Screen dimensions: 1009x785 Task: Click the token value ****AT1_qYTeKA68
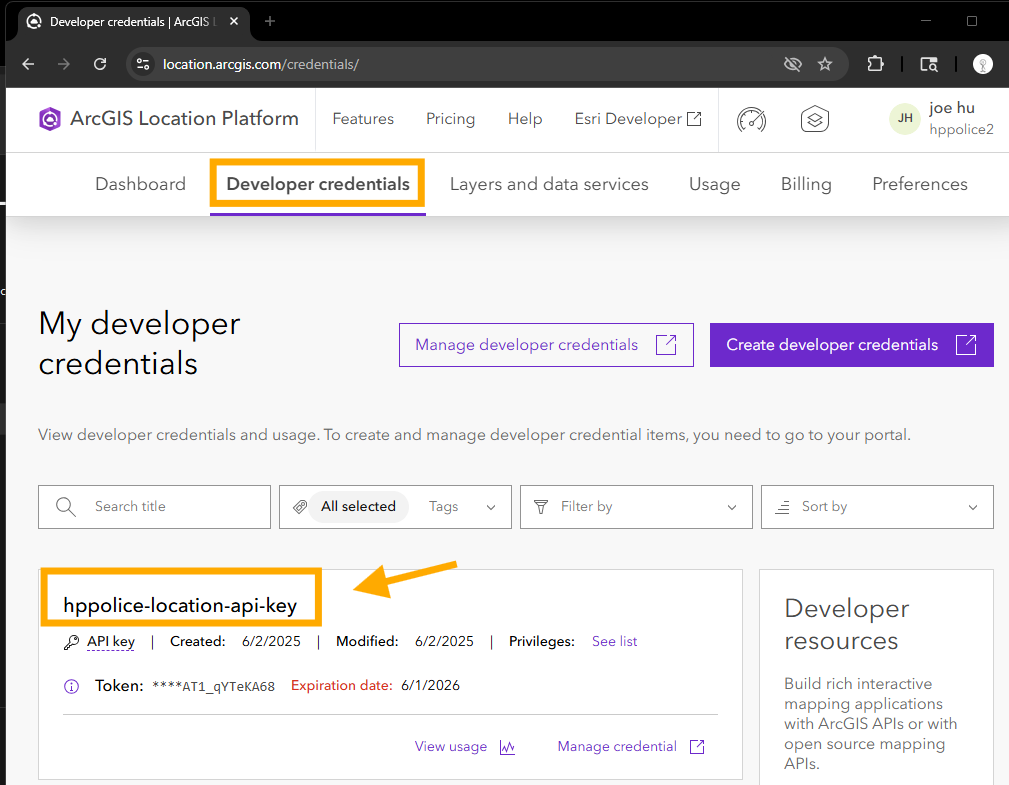(x=214, y=687)
